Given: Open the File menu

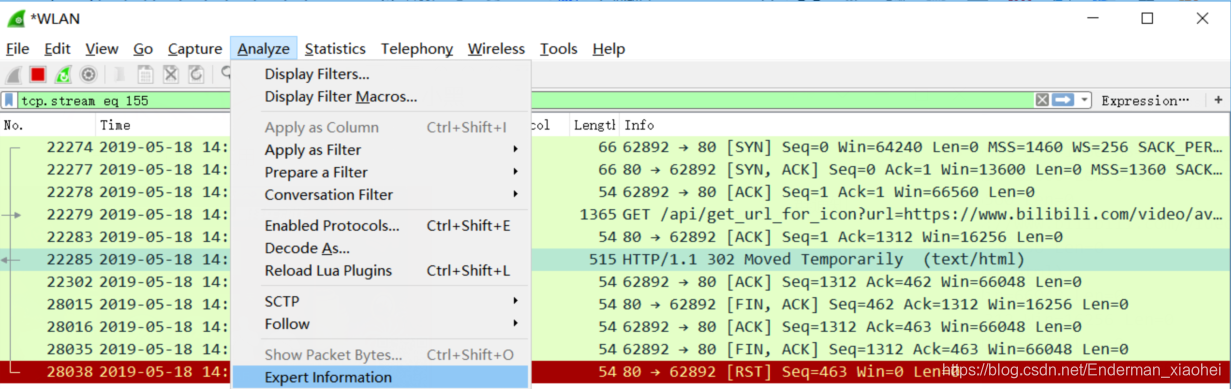Looking at the screenshot, I should pyautogui.click(x=17, y=48).
